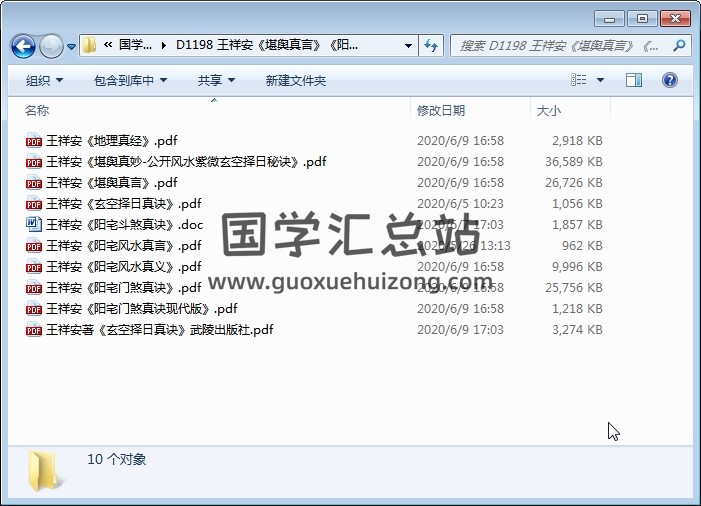This screenshot has height=506, width=701.
Task: Click size 2,918 KB cell
Action: (x=577, y=140)
